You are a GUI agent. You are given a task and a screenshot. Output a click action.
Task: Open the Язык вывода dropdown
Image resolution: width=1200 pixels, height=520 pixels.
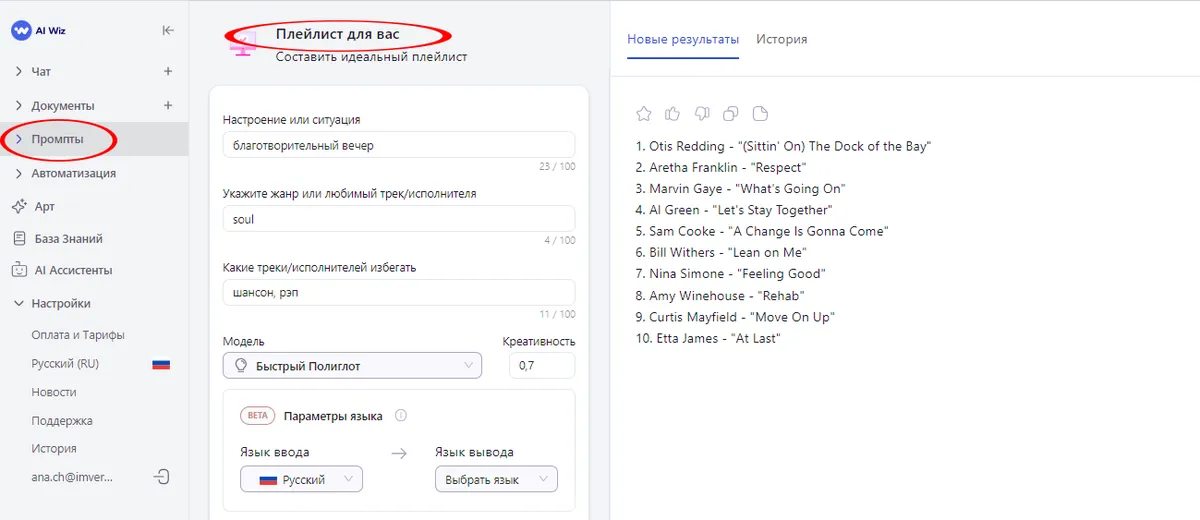point(496,480)
